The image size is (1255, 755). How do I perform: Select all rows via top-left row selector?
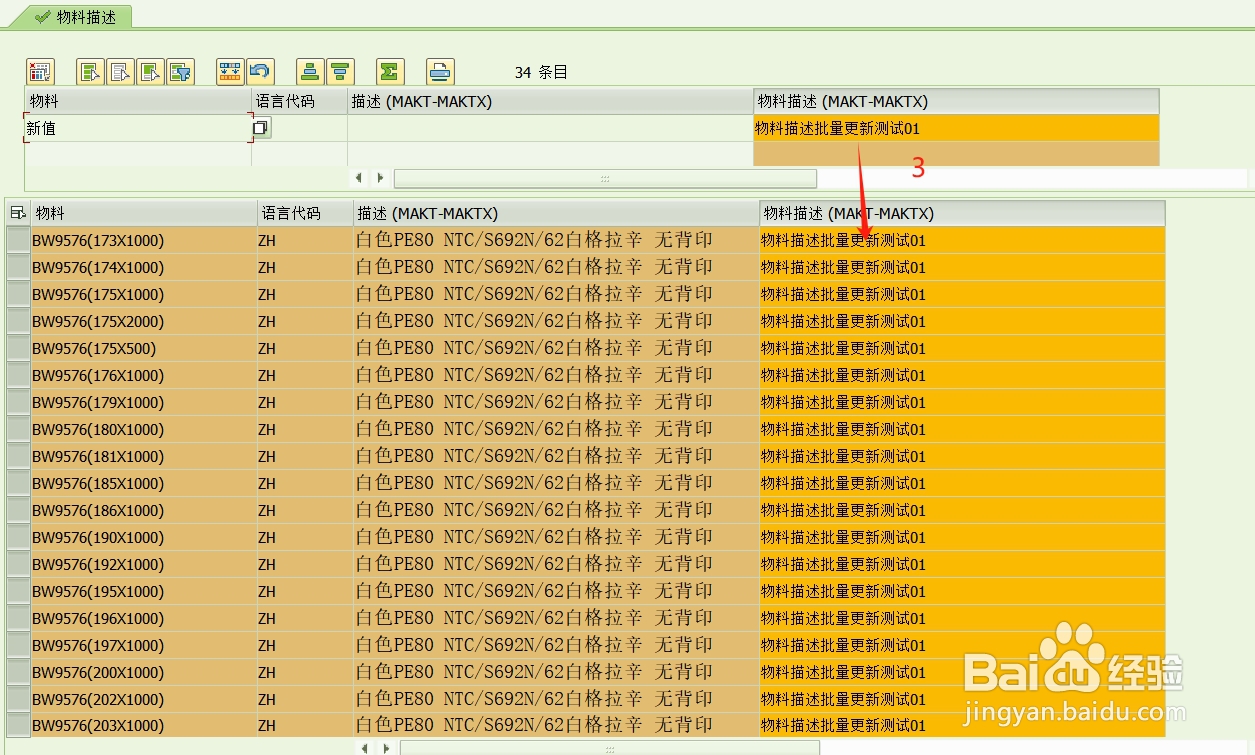pos(16,212)
